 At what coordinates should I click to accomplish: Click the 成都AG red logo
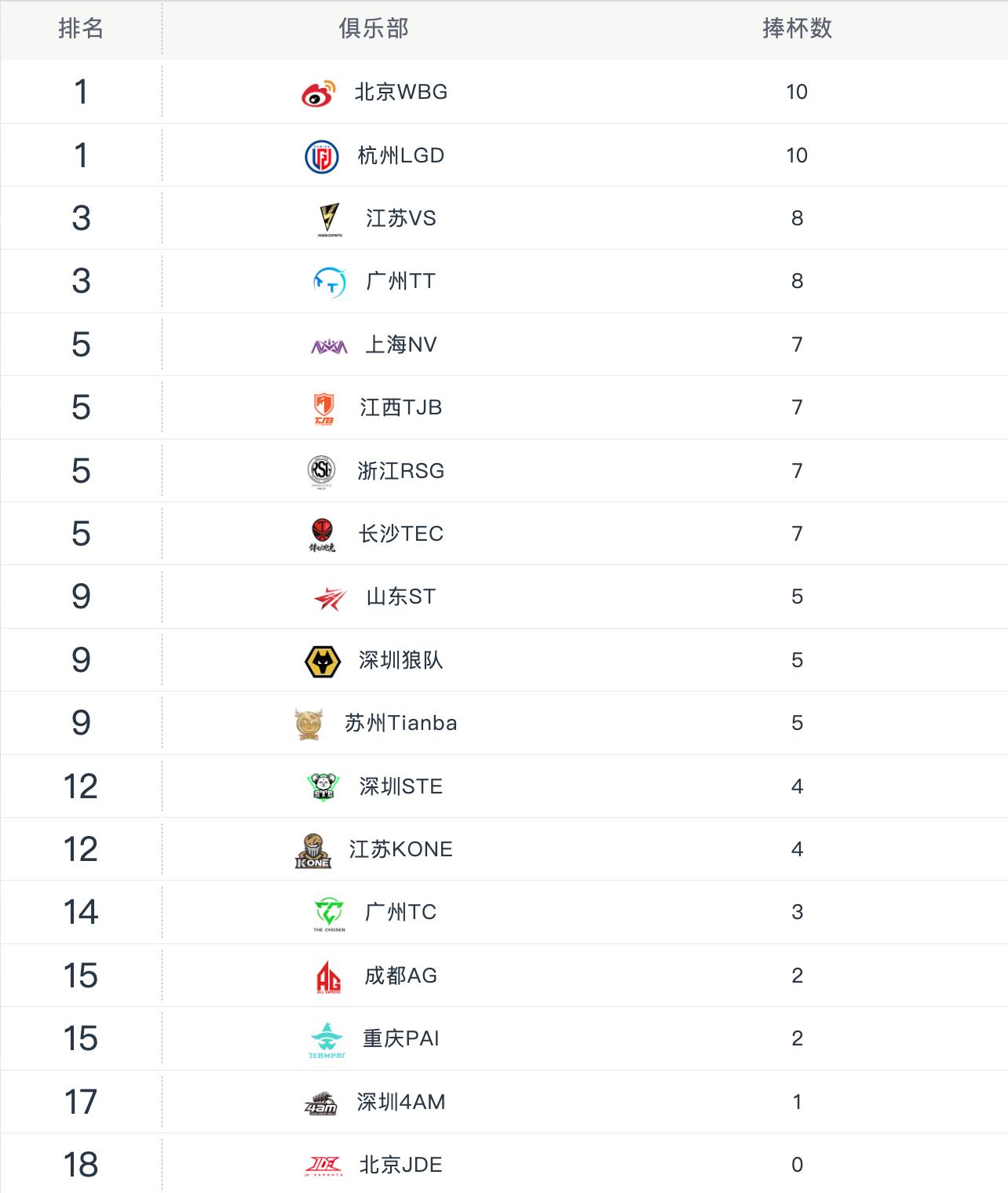coord(328,977)
